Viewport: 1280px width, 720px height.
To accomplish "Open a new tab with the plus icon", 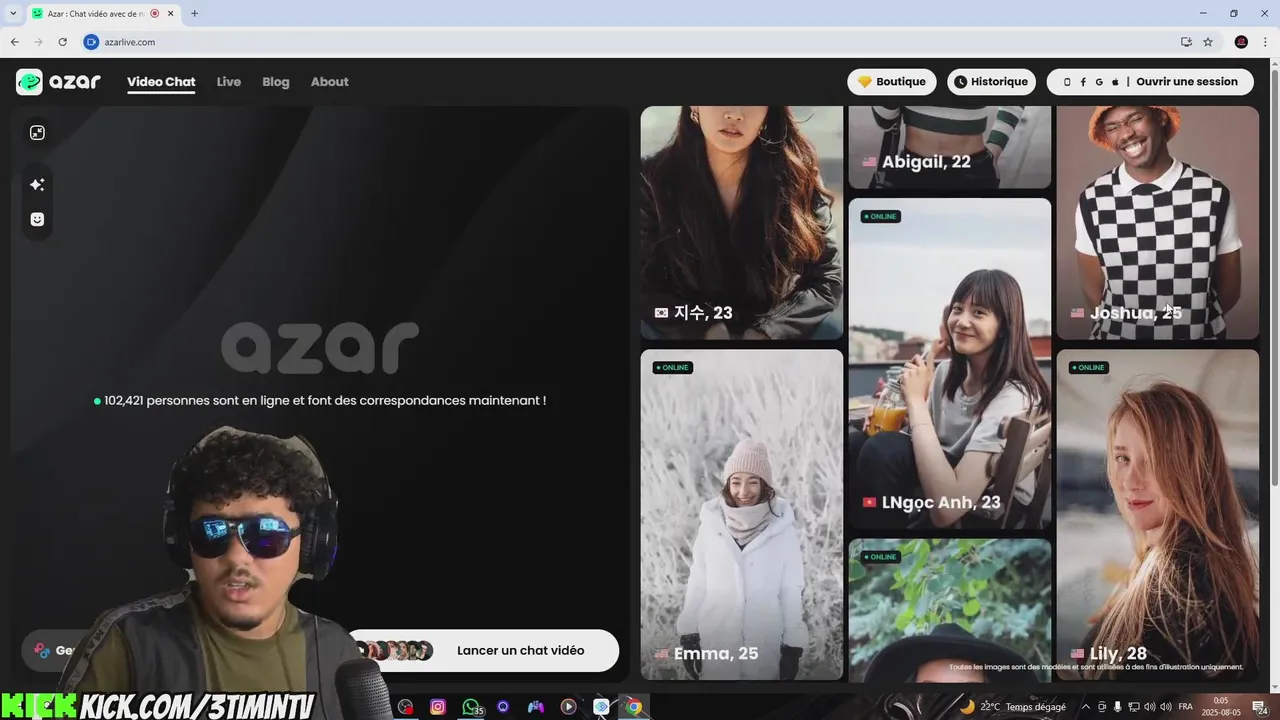I will [194, 13].
